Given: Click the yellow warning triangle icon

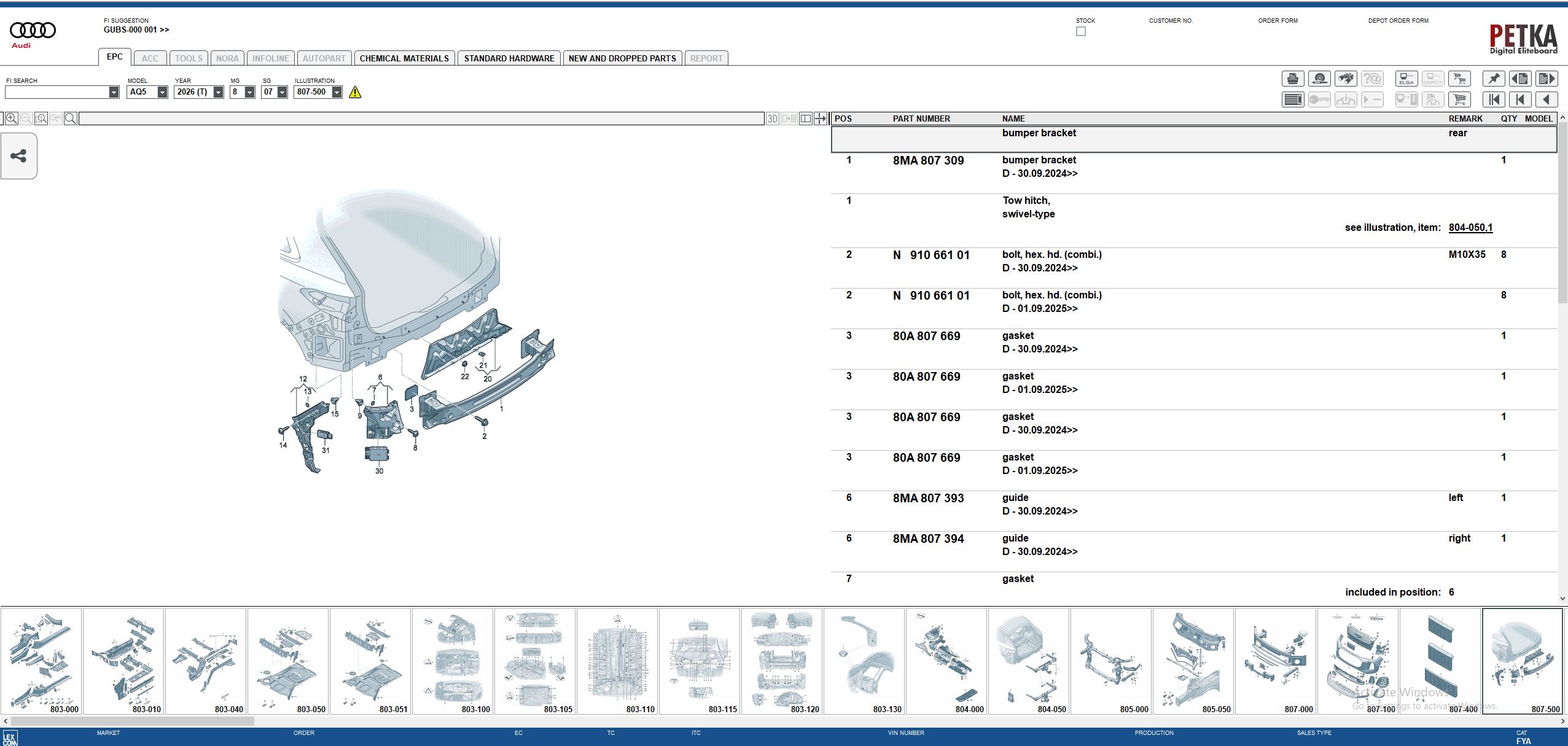Looking at the screenshot, I should point(355,92).
